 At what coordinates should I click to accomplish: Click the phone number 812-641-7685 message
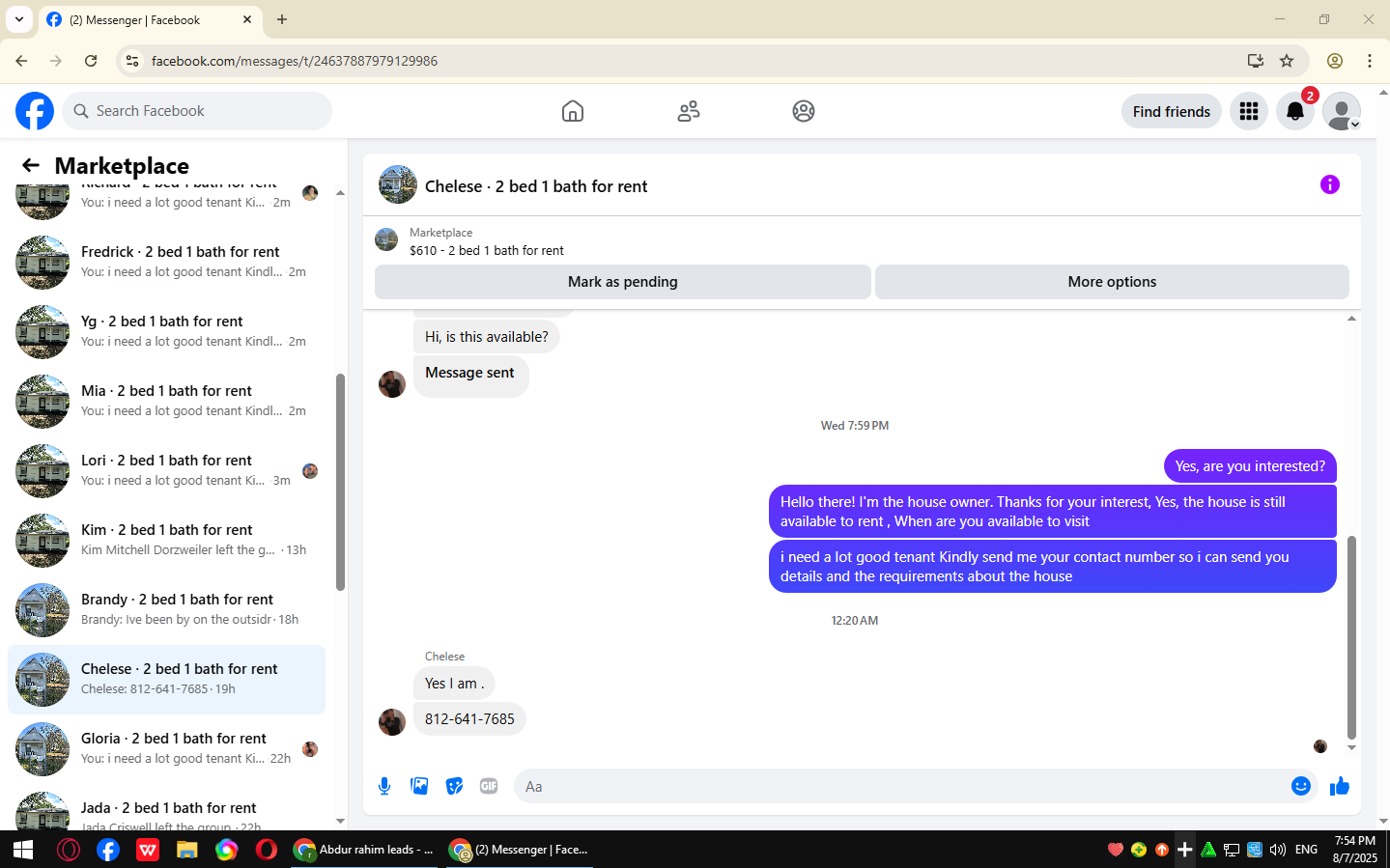(x=469, y=719)
